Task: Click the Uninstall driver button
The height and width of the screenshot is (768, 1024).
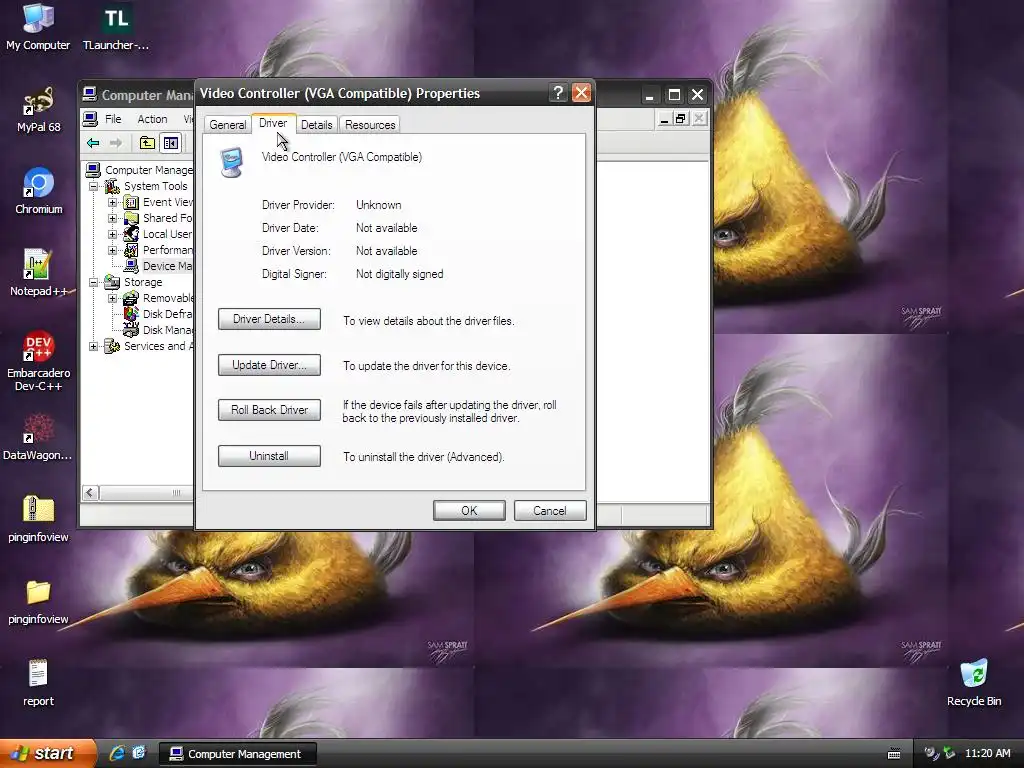Action: [269, 456]
